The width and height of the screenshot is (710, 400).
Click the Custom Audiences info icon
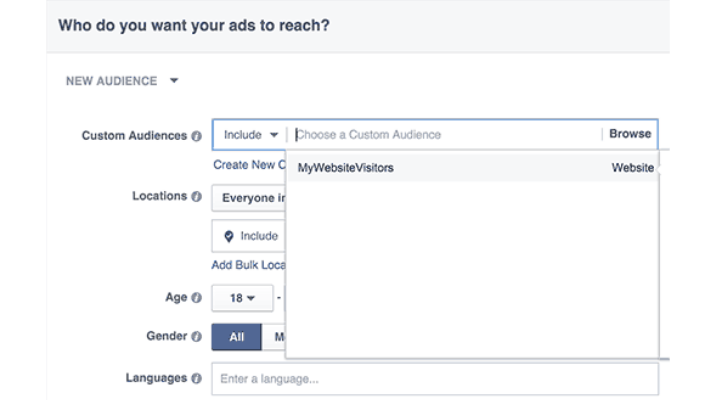pos(197,136)
